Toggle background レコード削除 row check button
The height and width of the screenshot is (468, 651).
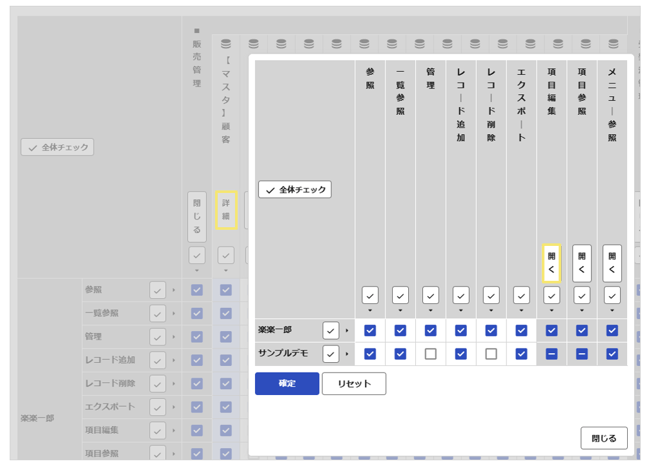(157, 384)
